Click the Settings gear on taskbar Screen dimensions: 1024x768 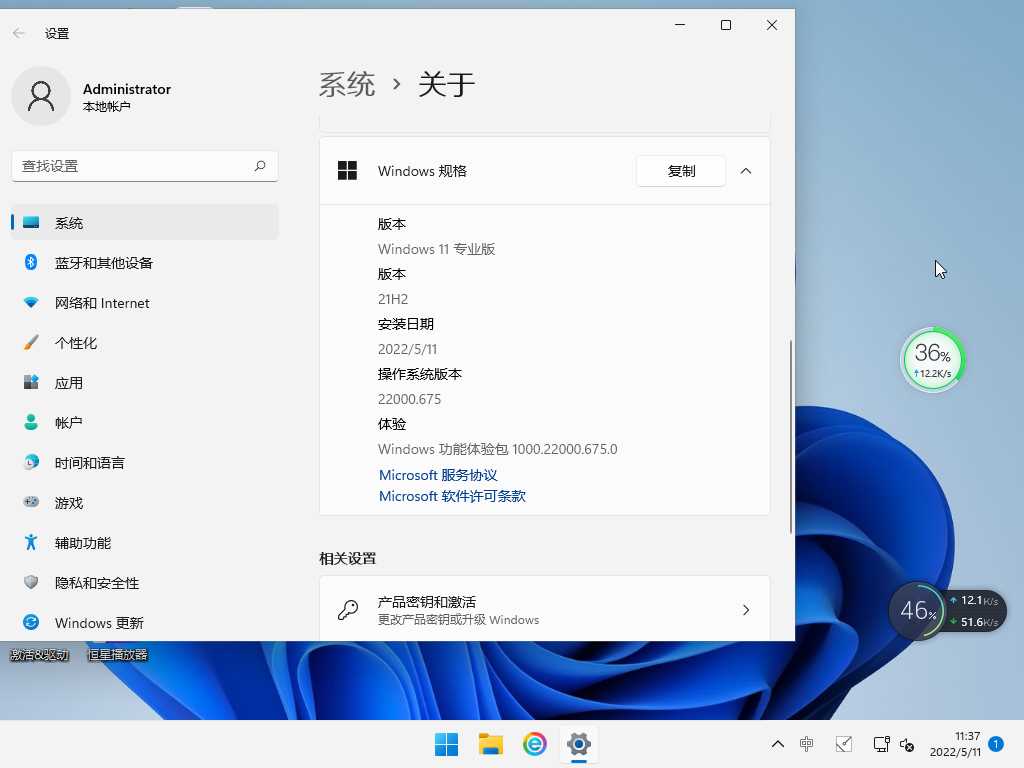point(579,744)
